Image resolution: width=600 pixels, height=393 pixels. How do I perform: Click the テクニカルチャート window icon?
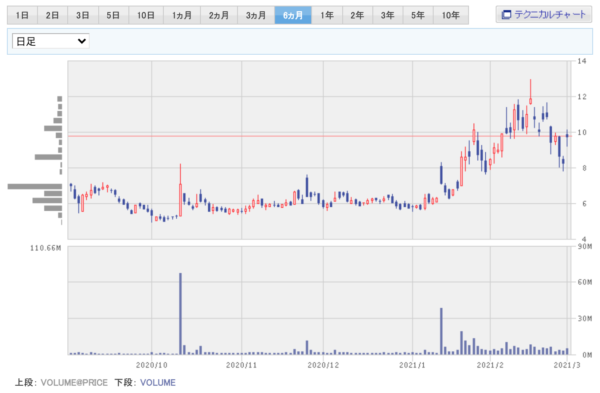(x=506, y=15)
